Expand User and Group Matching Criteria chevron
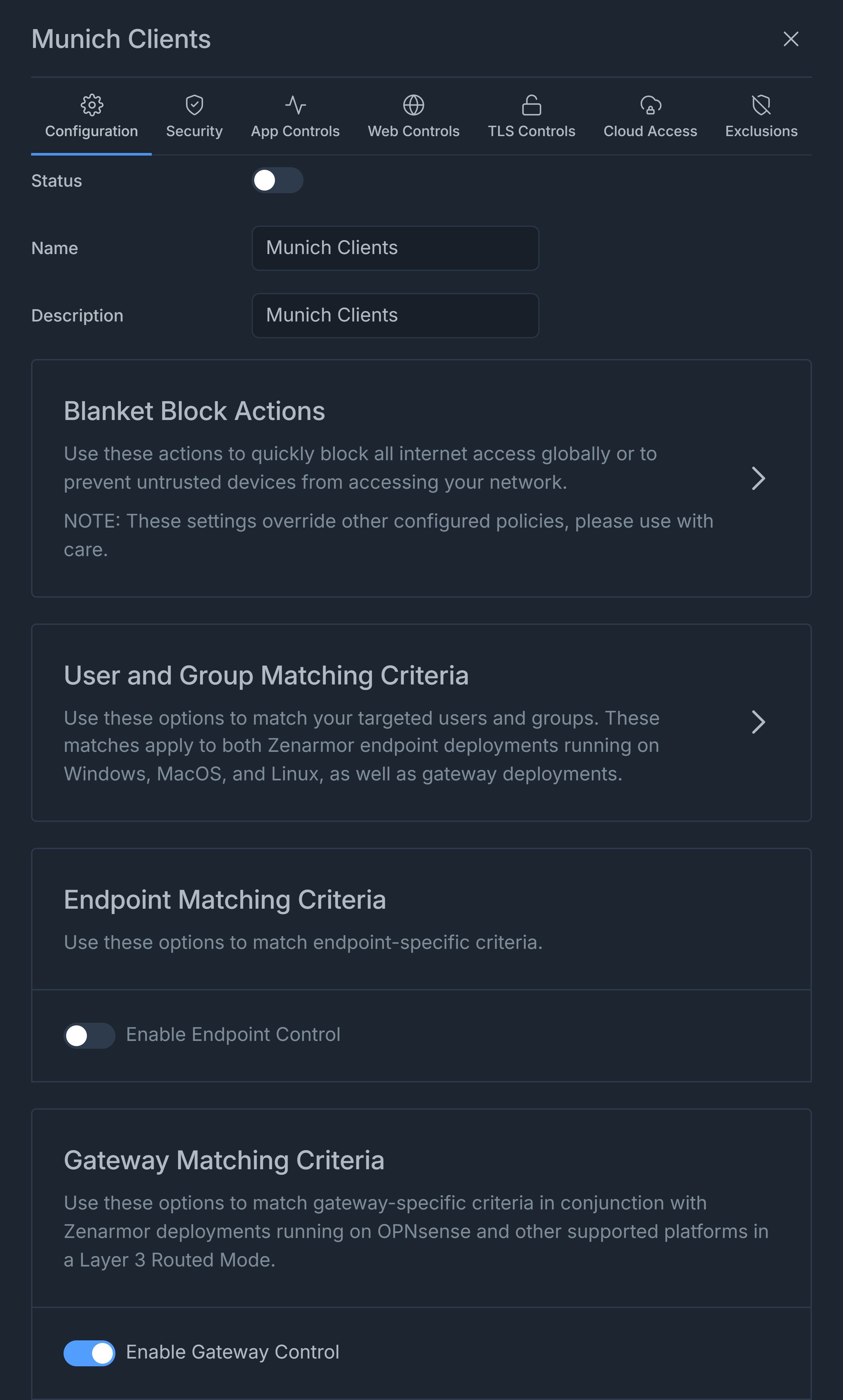The height and width of the screenshot is (1400, 843). coord(758,722)
